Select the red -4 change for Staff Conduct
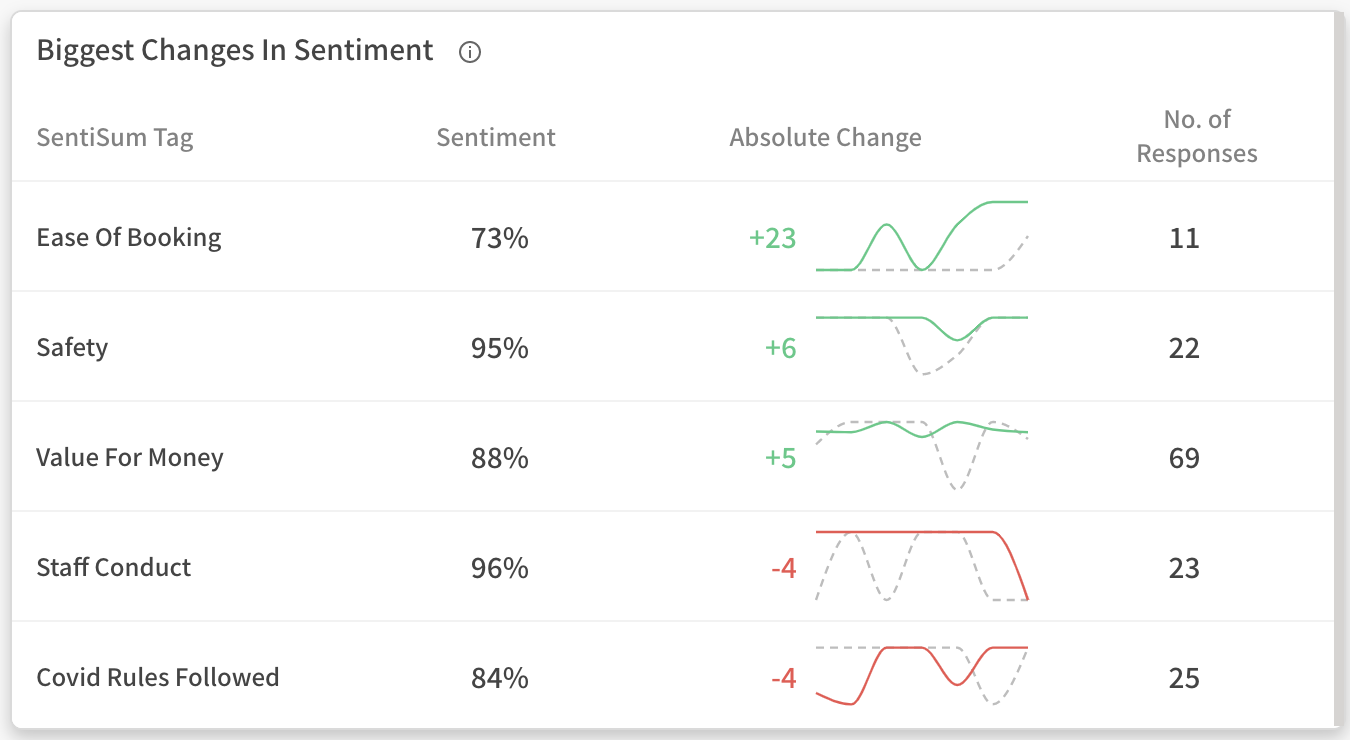1350x740 pixels. coord(781,568)
